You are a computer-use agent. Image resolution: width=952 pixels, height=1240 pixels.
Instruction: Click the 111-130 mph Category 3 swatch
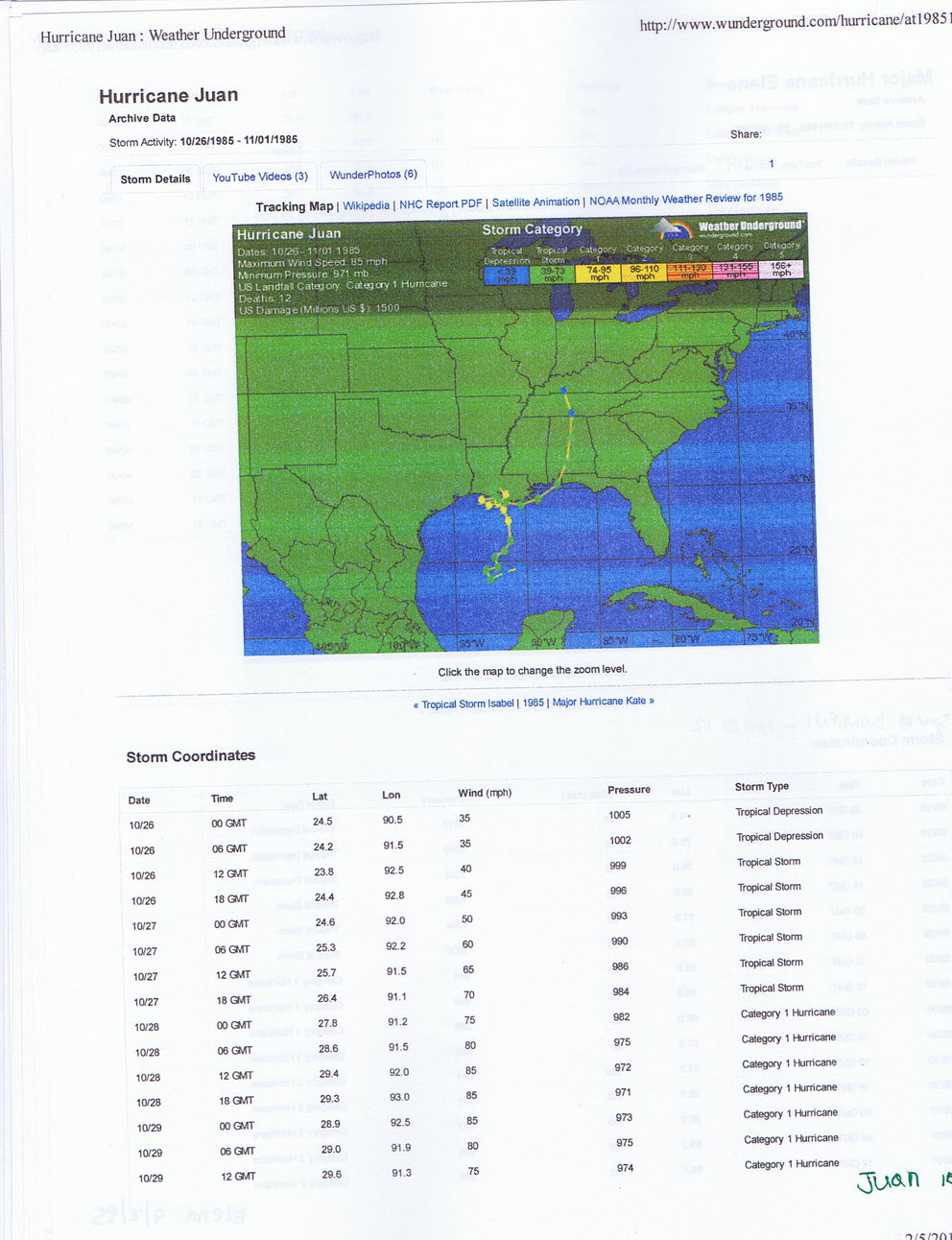click(690, 272)
